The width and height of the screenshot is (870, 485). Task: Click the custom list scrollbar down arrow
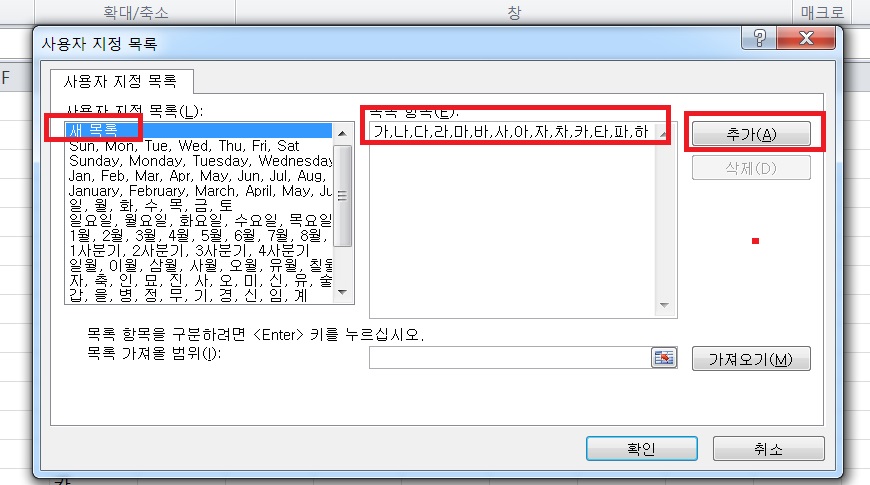(x=343, y=292)
